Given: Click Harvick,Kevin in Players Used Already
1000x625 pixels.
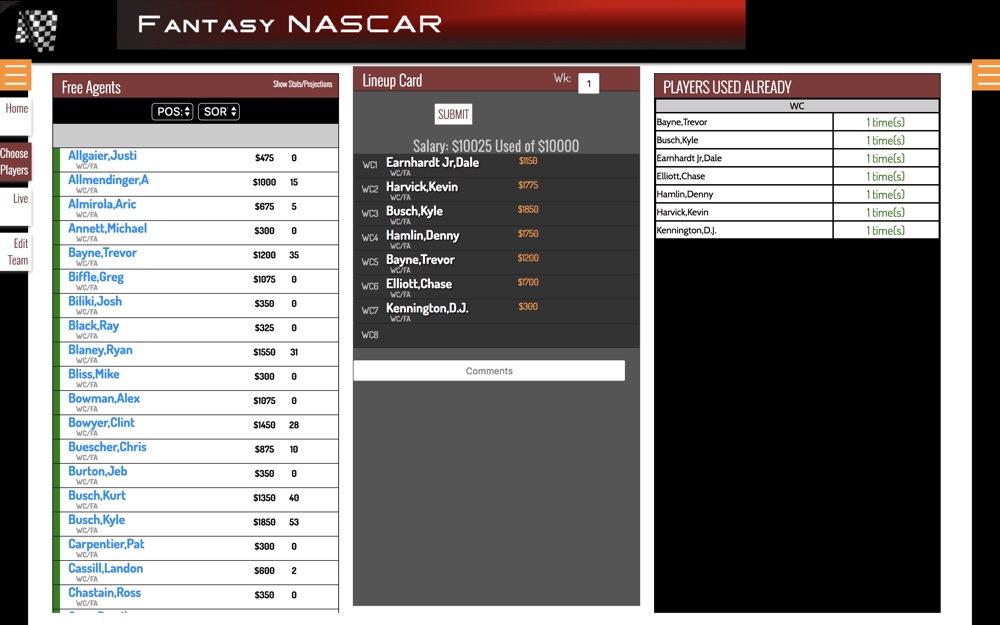Looking at the screenshot, I should click(x=682, y=212).
